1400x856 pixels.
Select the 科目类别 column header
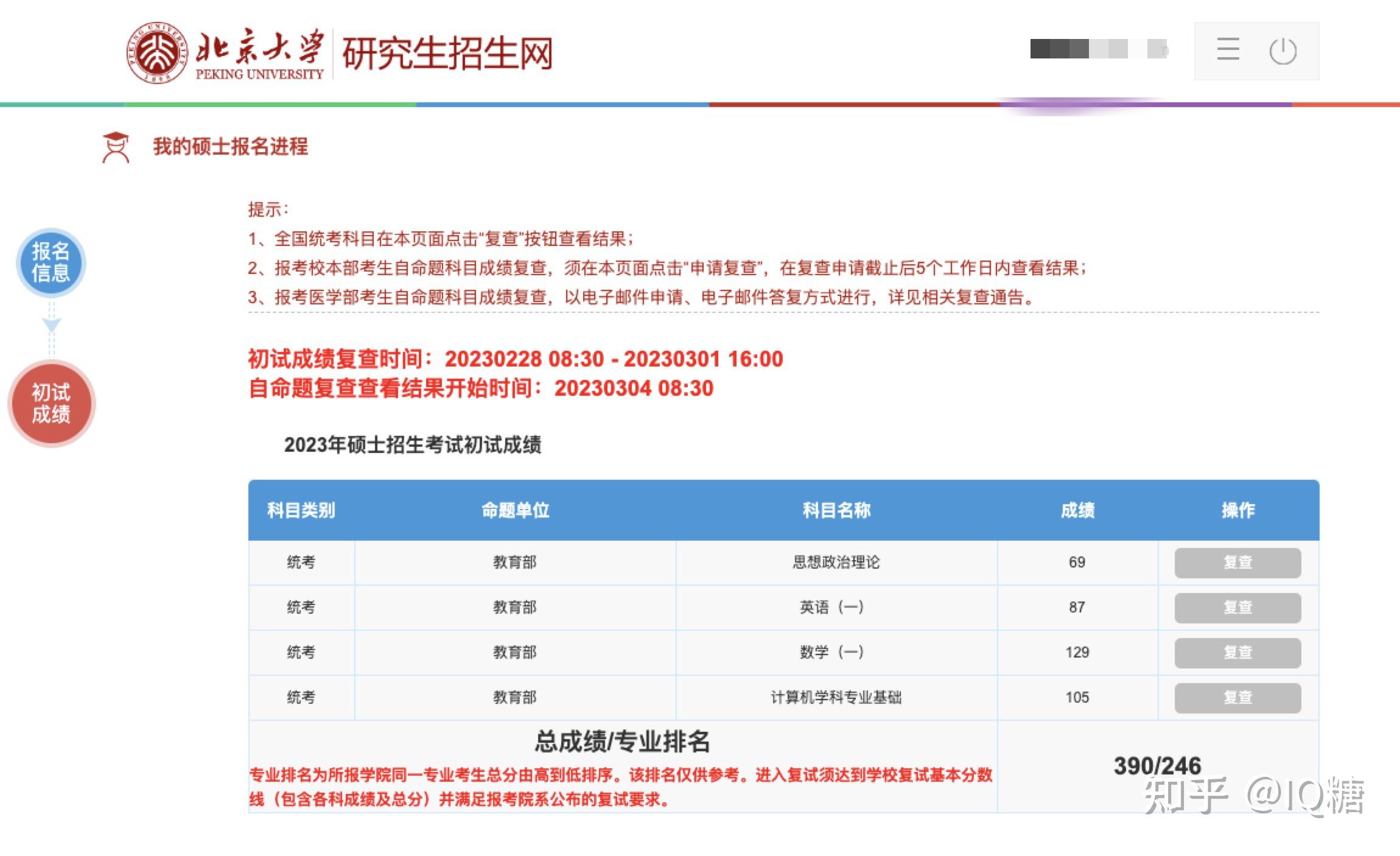coord(301,510)
